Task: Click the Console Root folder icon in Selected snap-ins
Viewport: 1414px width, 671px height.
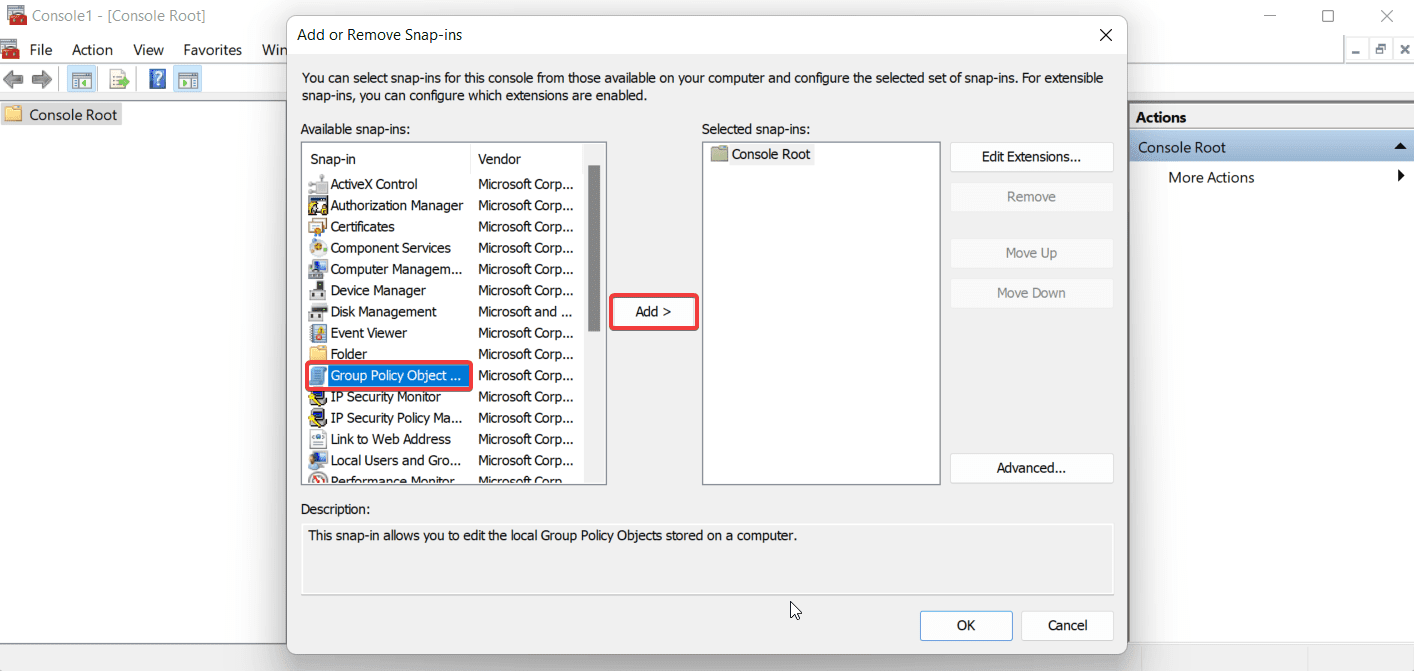Action: (719, 154)
